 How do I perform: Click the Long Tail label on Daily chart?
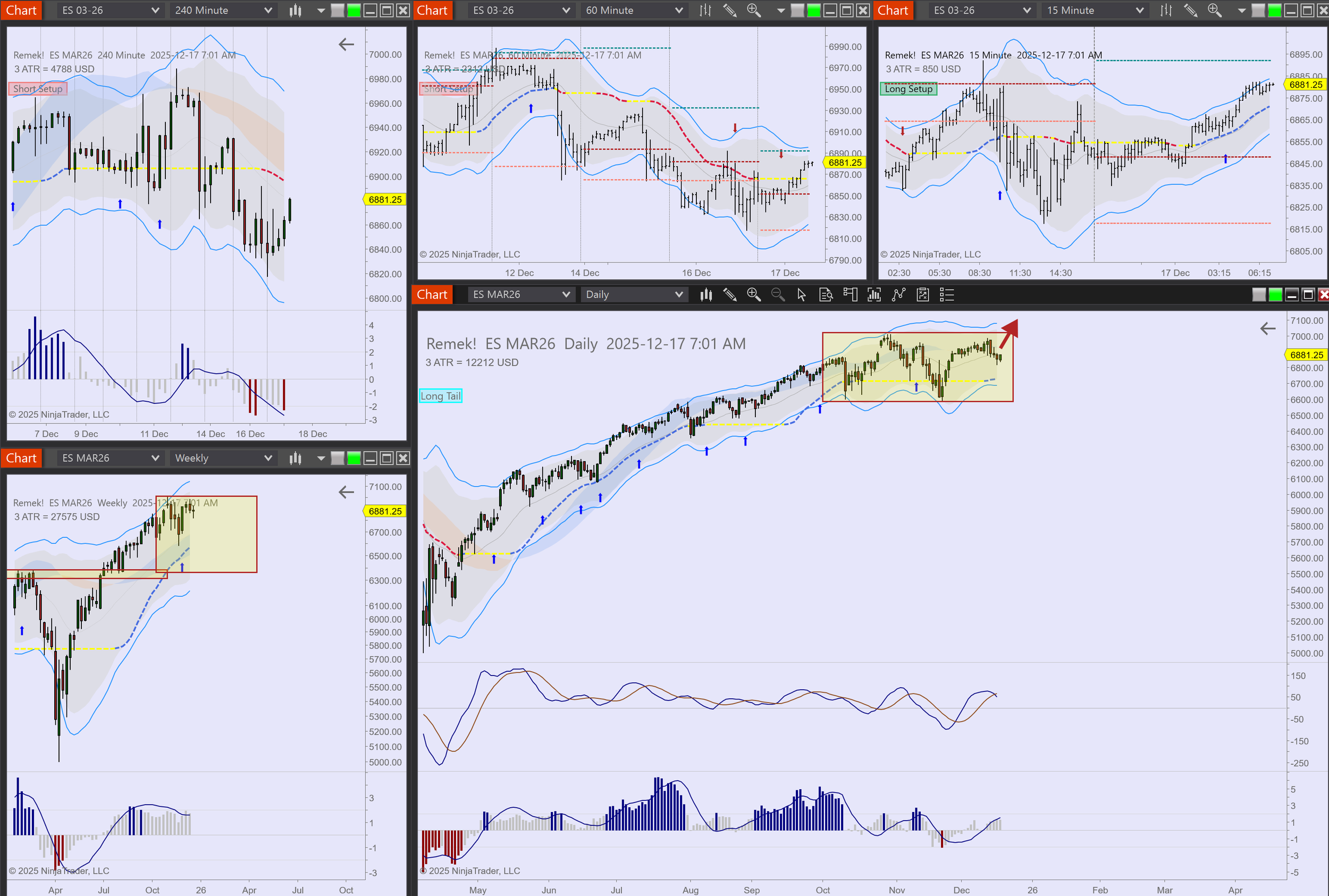(x=440, y=396)
